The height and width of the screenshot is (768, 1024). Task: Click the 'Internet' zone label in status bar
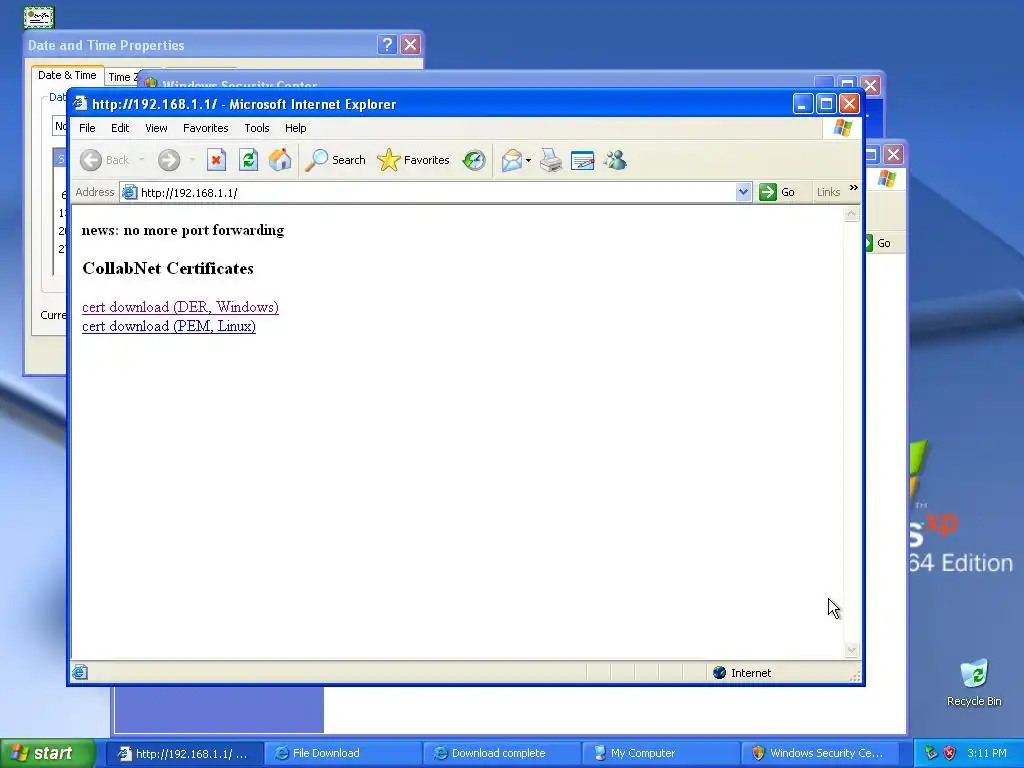[x=751, y=673]
